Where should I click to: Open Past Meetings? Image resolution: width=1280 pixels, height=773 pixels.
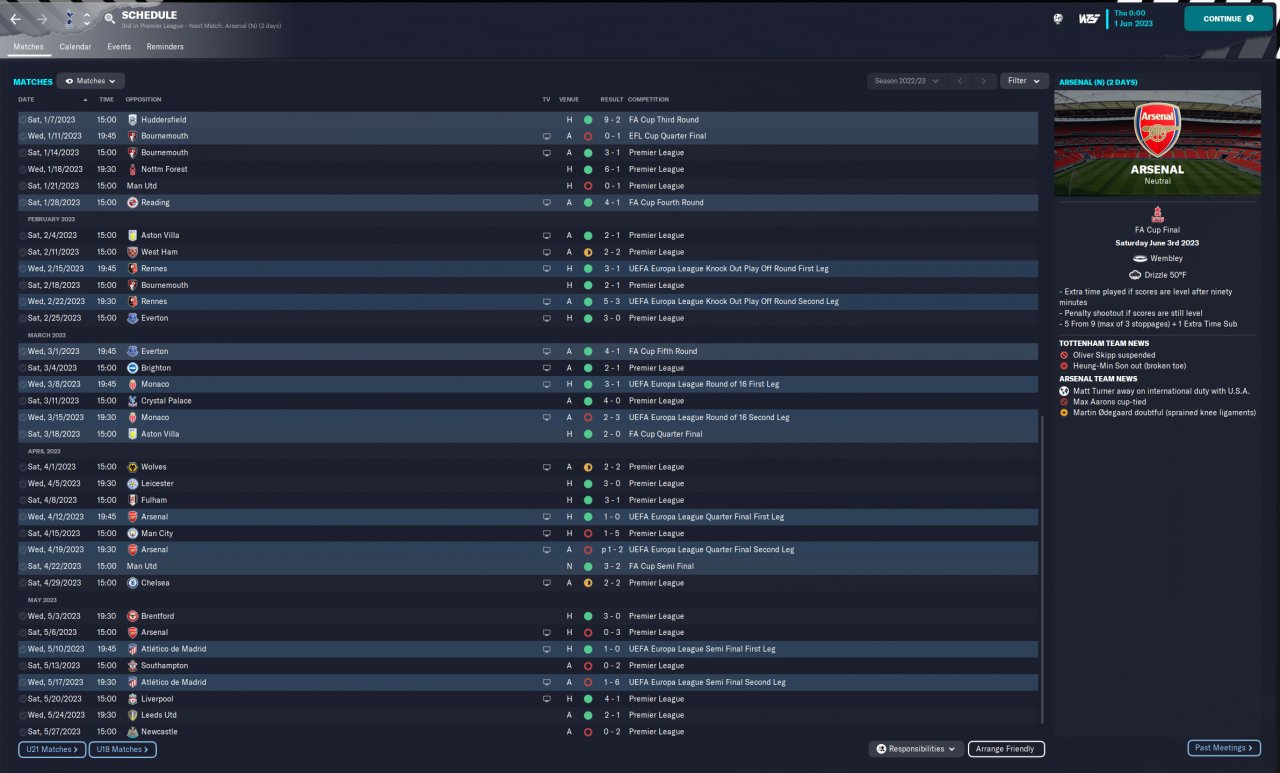[1224, 748]
